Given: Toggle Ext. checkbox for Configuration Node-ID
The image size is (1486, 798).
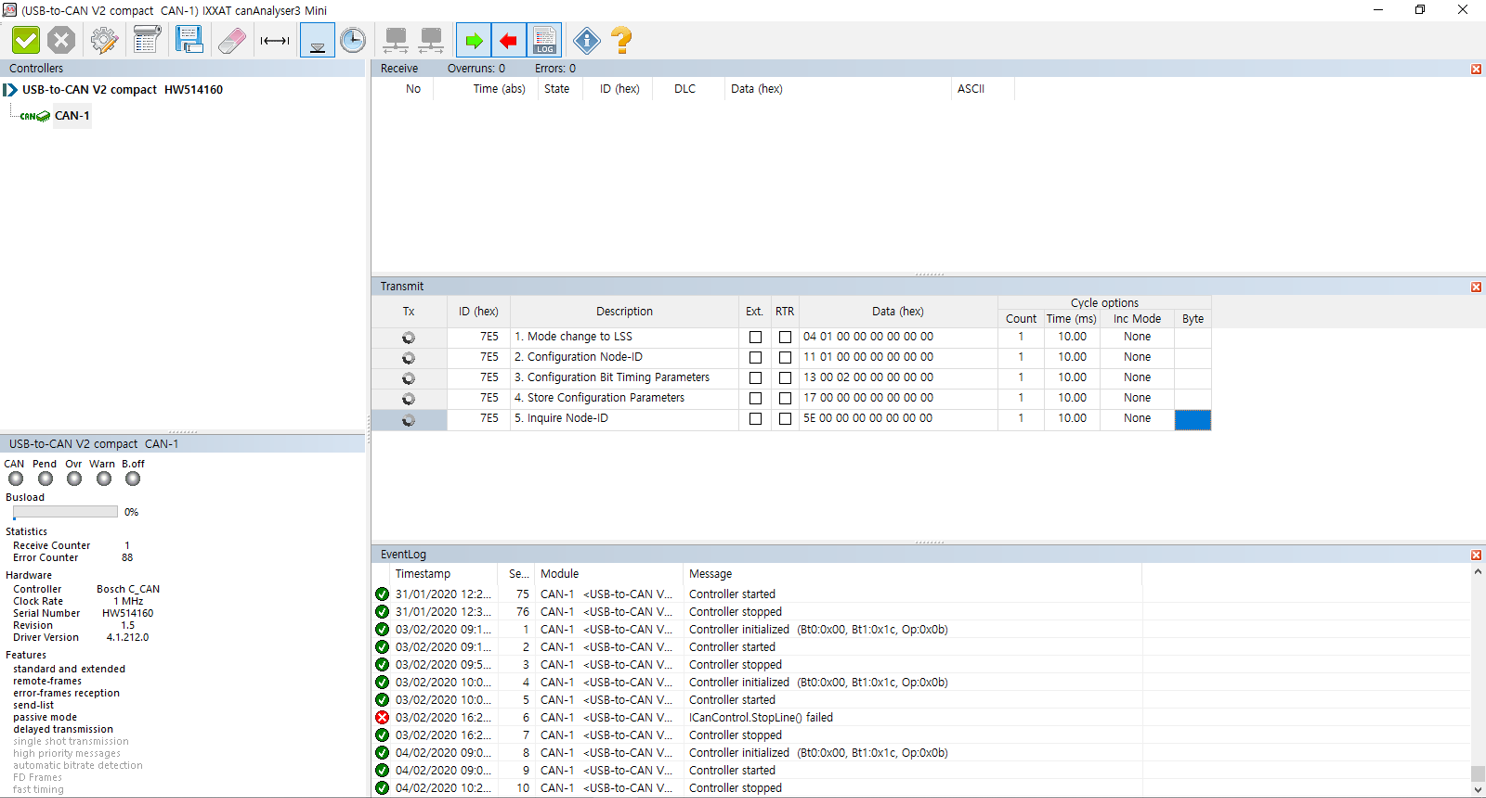Looking at the screenshot, I should (x=755, y=358).
